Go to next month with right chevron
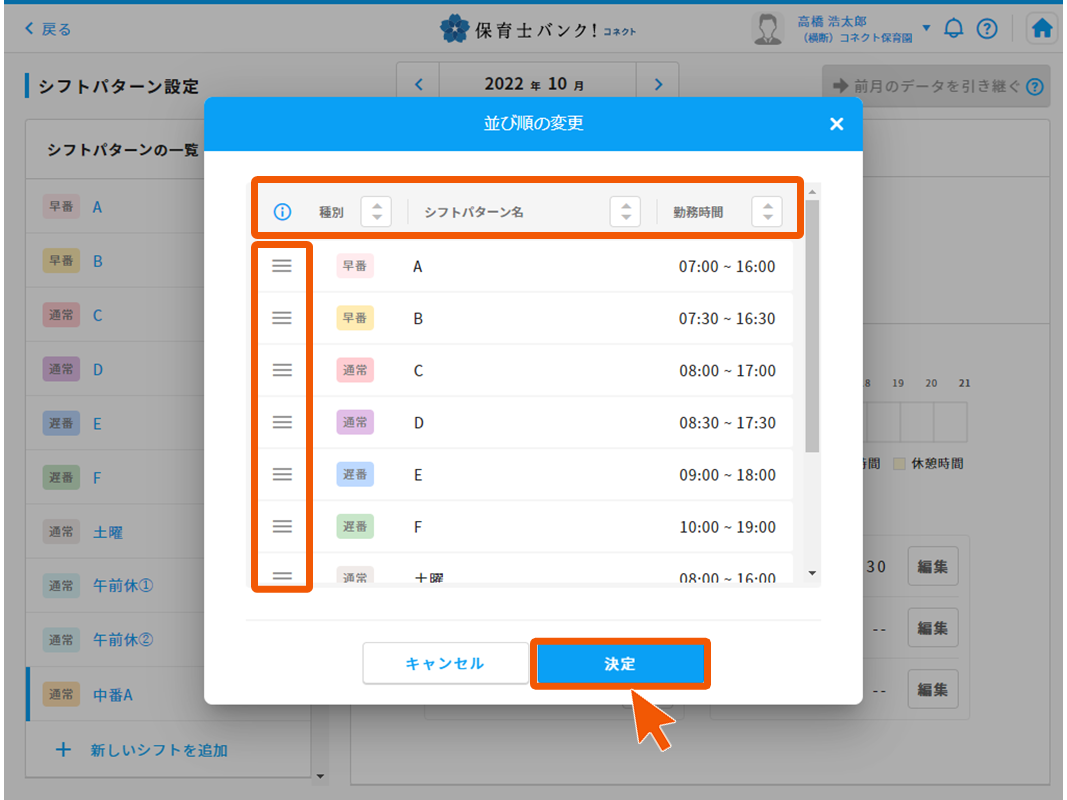Viewport: 1067px width, 800px height. pos(658,85)
